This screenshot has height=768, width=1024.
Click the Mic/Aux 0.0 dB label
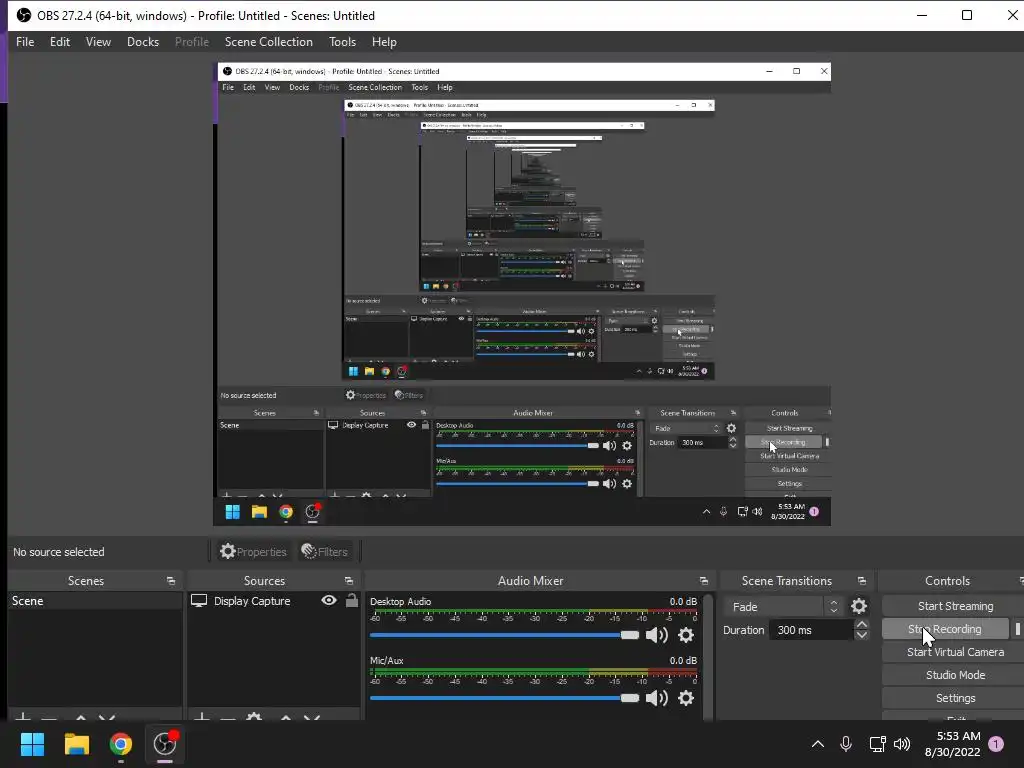tap(682, 660)
